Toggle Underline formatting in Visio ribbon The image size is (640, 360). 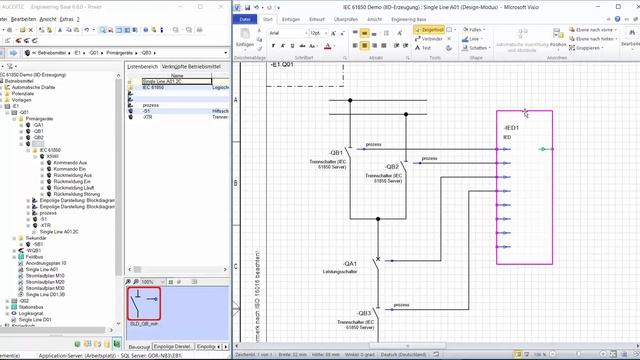(x=292, y=46)
